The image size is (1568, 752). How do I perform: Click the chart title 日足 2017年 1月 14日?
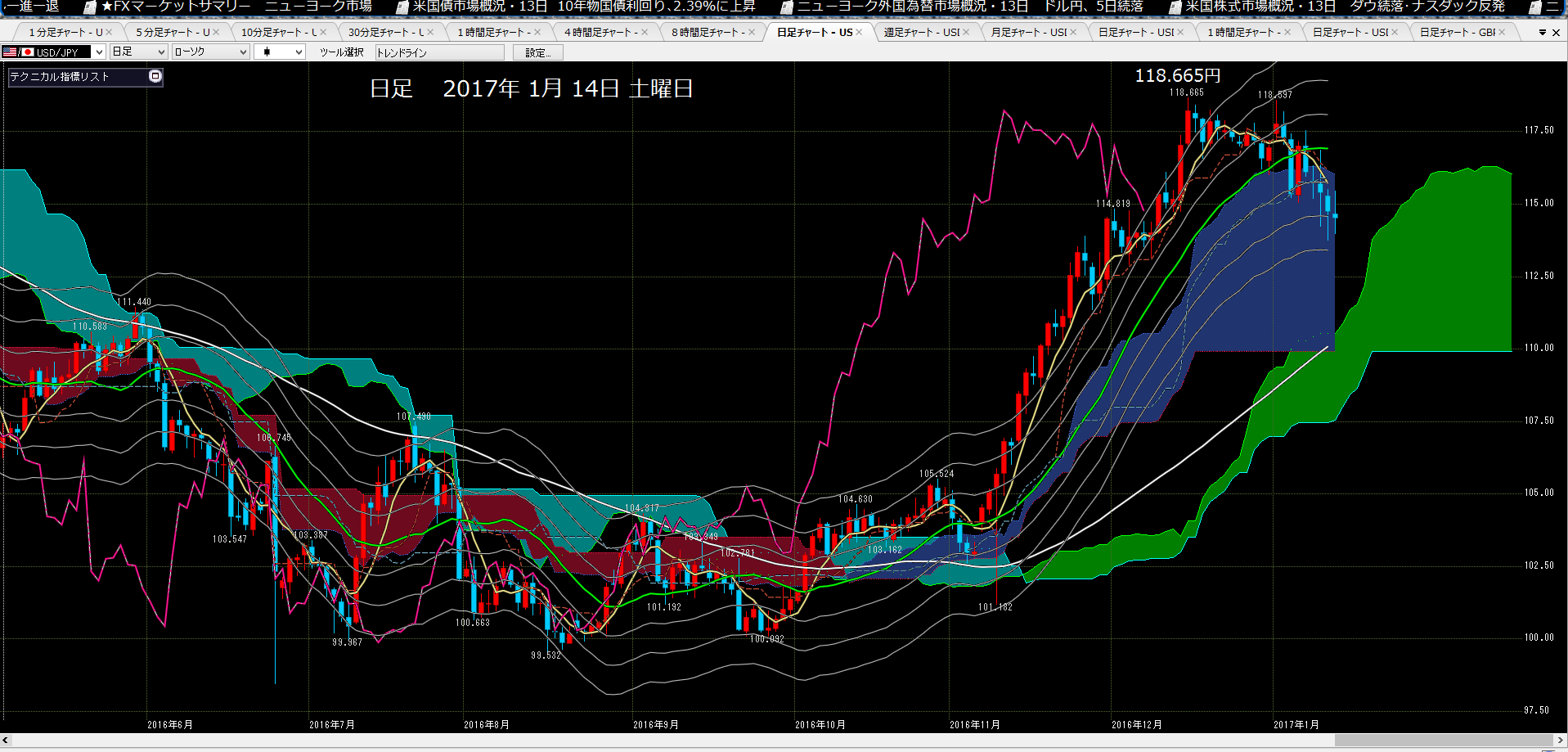(531, 88)
